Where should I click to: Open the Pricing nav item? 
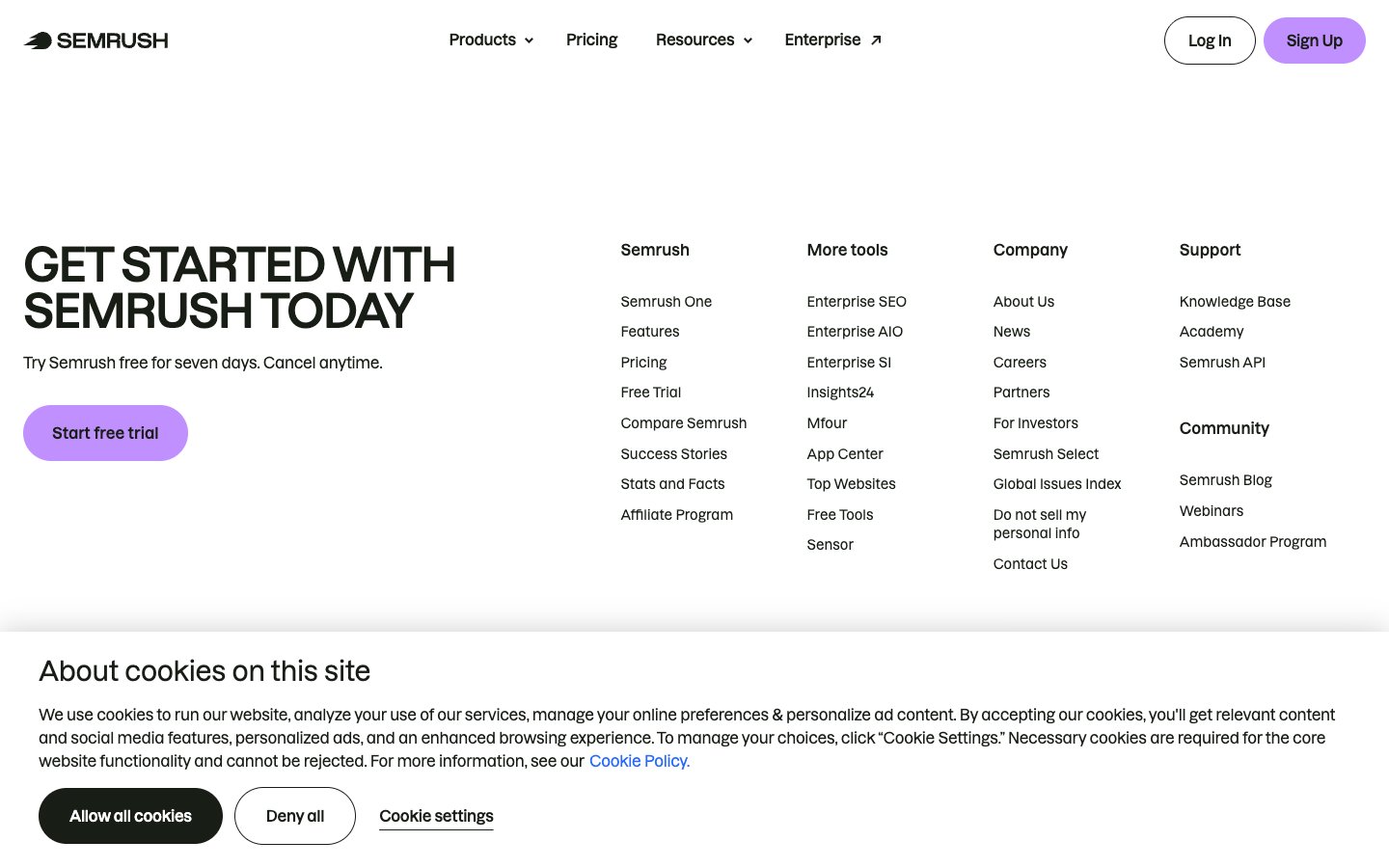click(591, 40)
